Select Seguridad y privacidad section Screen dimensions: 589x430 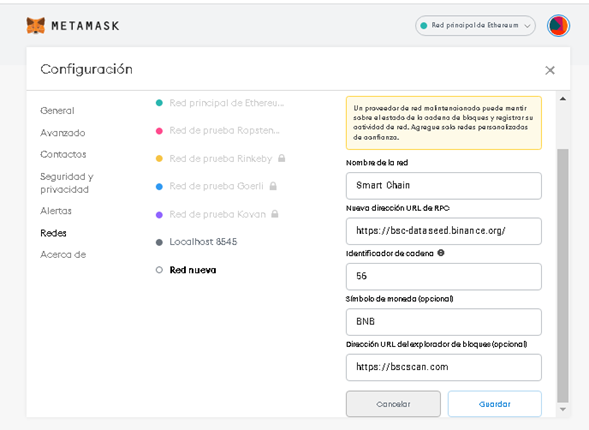(x=67, y=183)
